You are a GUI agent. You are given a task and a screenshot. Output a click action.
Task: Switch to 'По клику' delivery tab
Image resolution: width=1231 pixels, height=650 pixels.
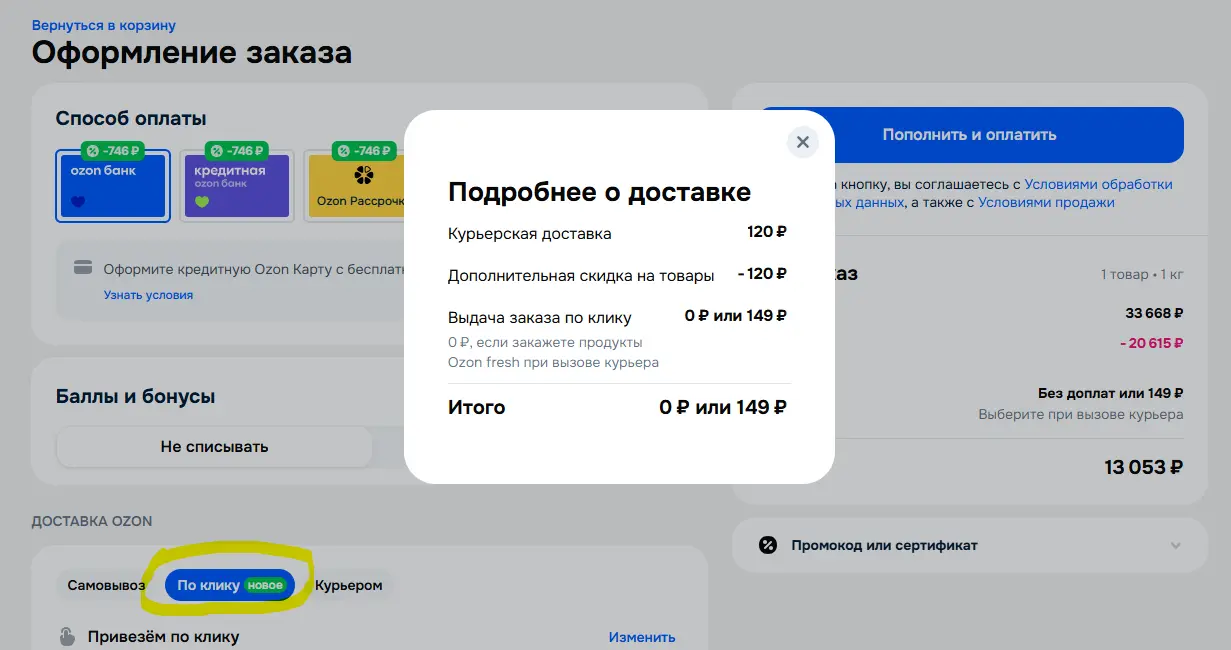(x=229, y=585)
